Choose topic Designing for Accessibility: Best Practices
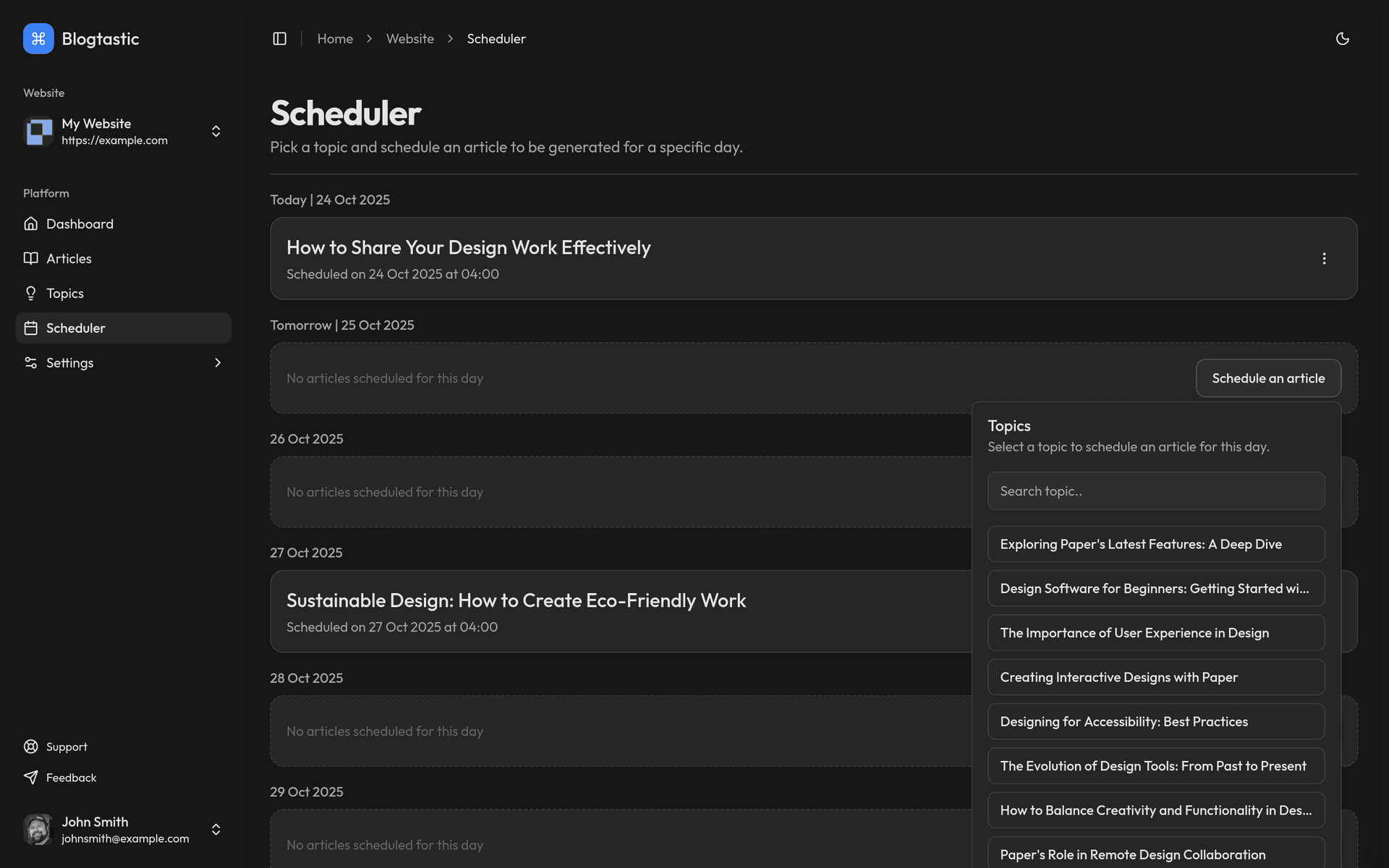This screenshot has height=868, width=1389. (x=1155, y=721)
